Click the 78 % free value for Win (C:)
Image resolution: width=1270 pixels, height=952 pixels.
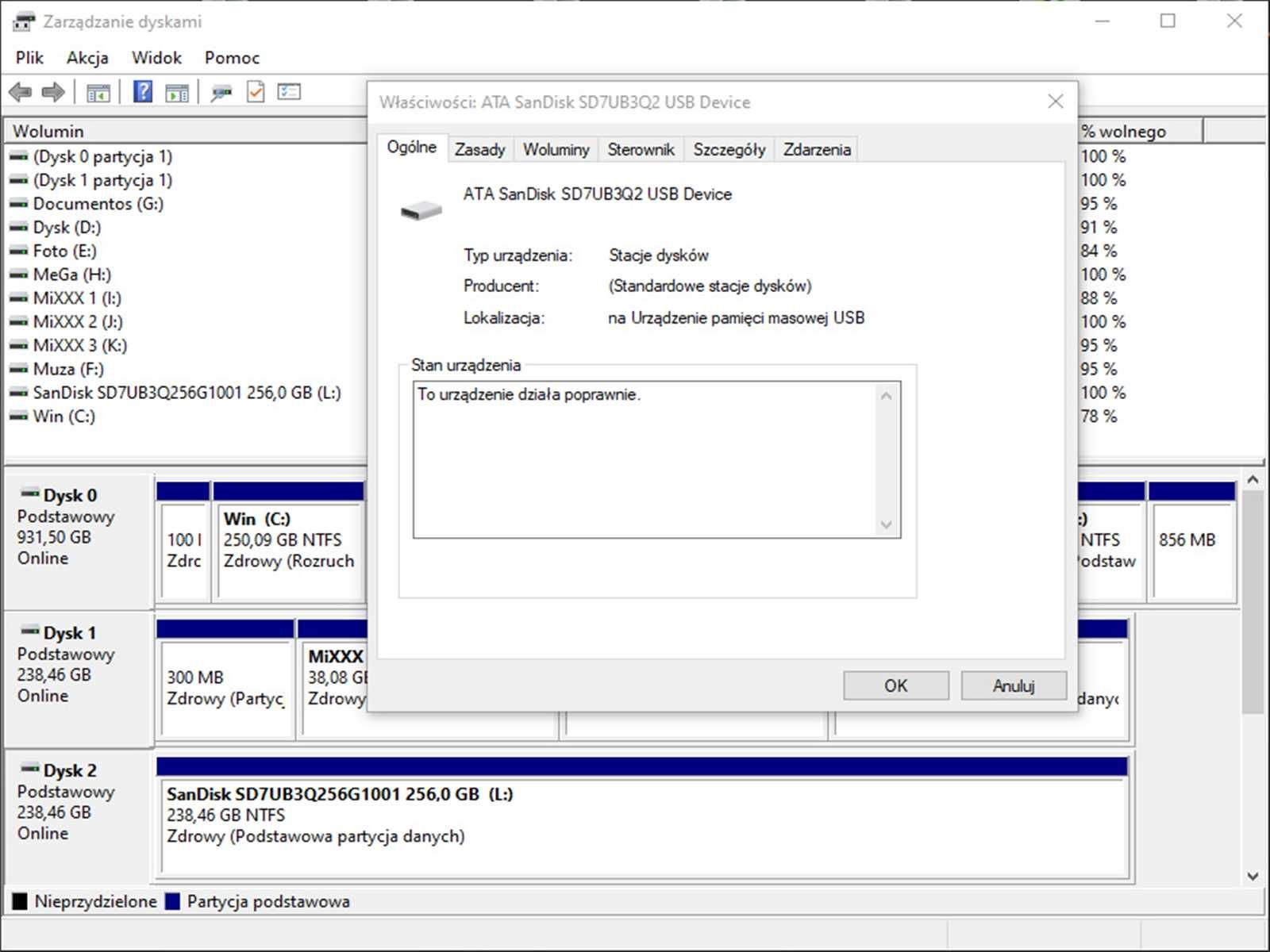[x=1099, y=416]
